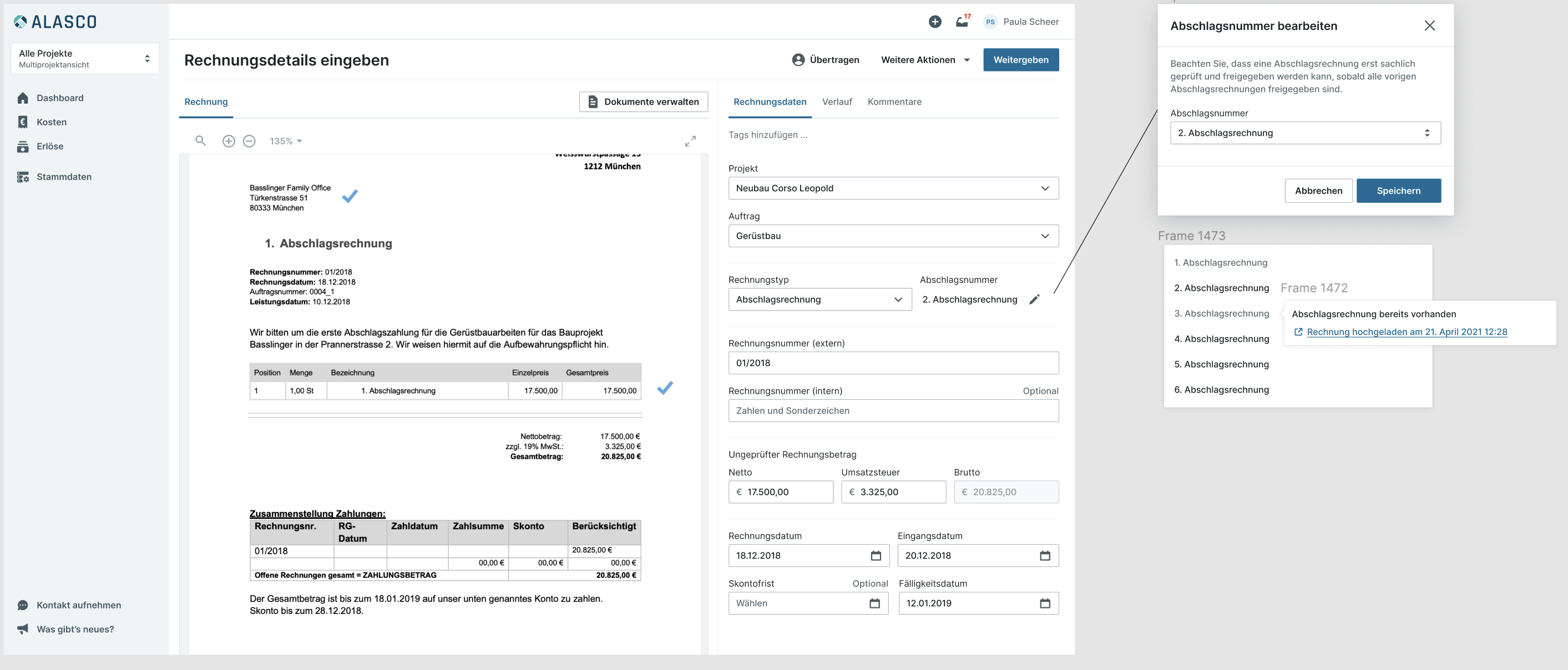The width and height of the screenshot is (1568, 670).
Task: Click the plus add icon in header
Action: (935, 22)
